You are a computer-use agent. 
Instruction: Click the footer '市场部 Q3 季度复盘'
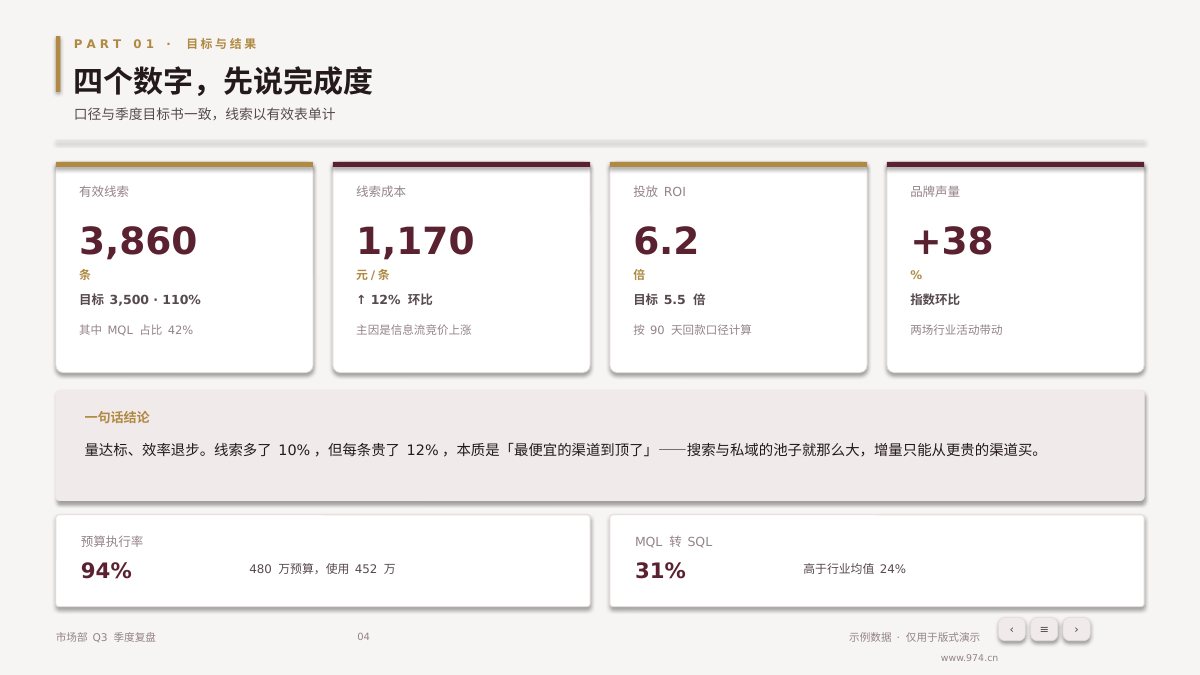click(x=106, y=637)
